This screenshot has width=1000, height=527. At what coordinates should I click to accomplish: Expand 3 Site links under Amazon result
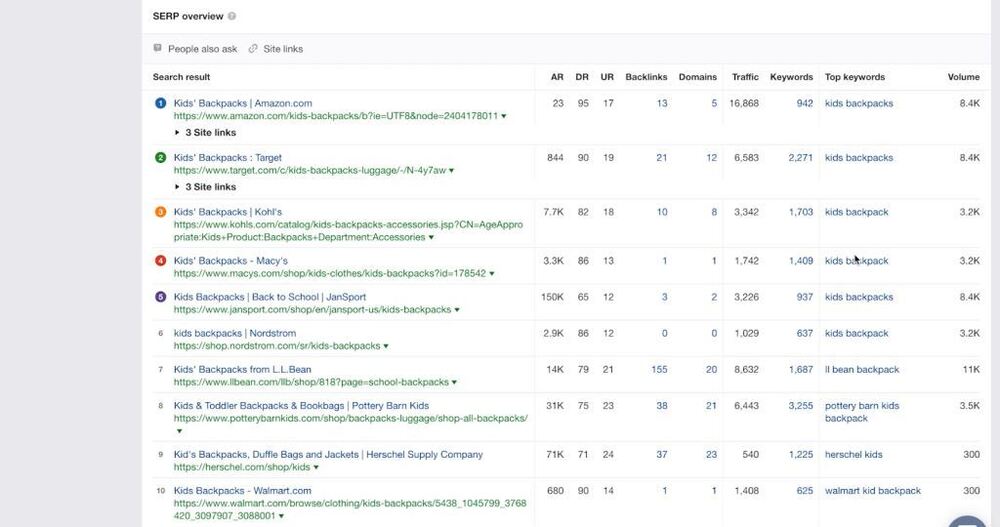tap(205, 133)
